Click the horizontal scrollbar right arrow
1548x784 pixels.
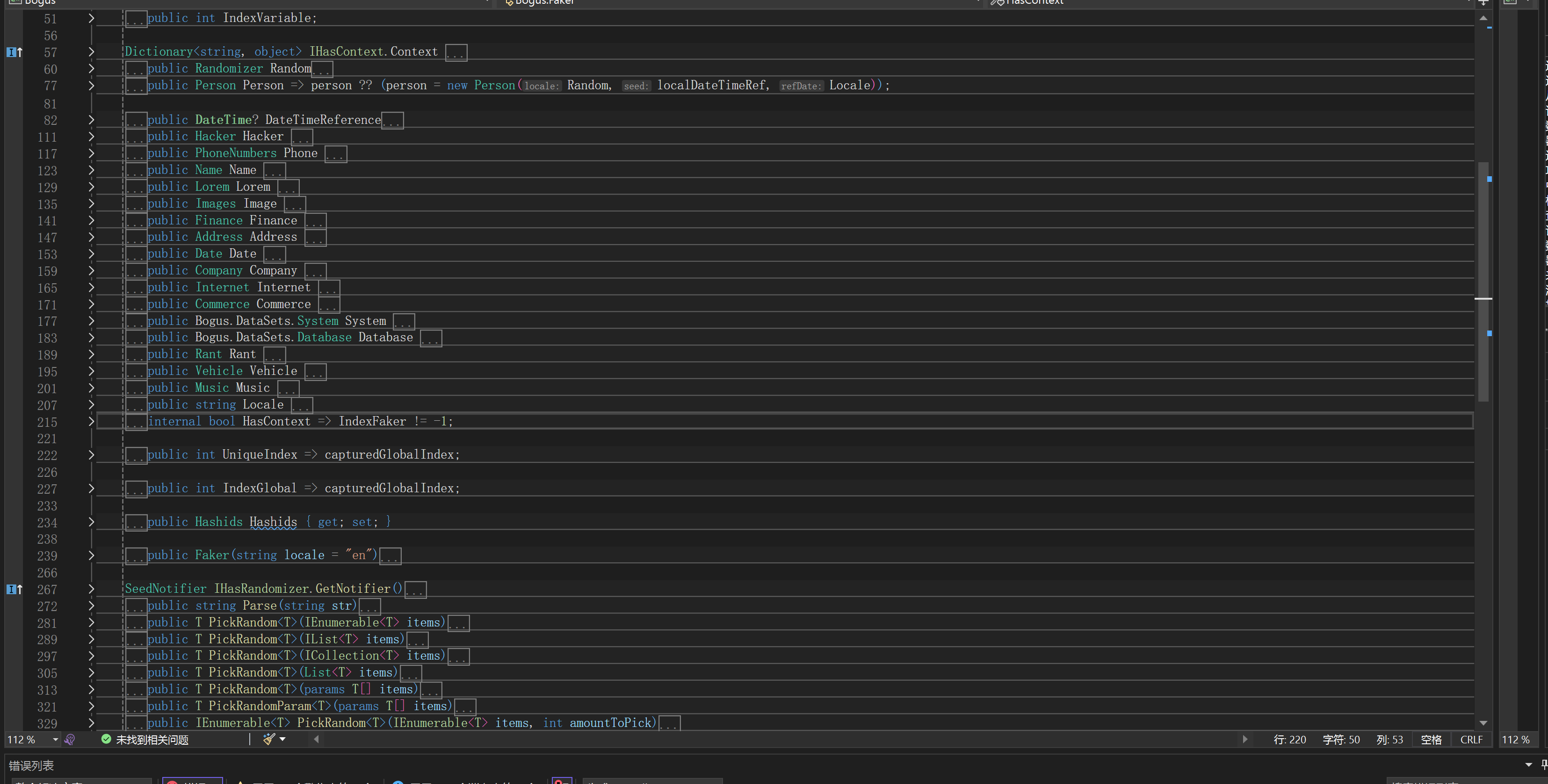[1244, 739]
